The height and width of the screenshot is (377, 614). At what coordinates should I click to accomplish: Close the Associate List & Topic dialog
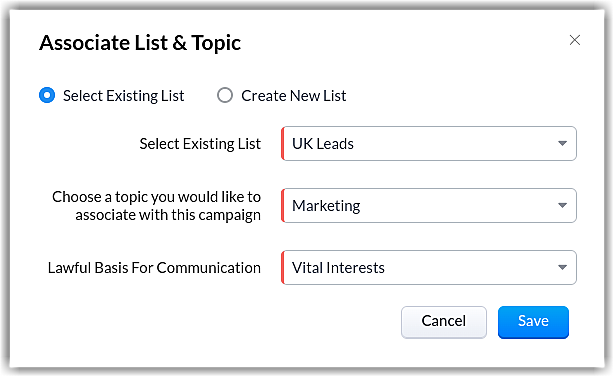point(574,40)
